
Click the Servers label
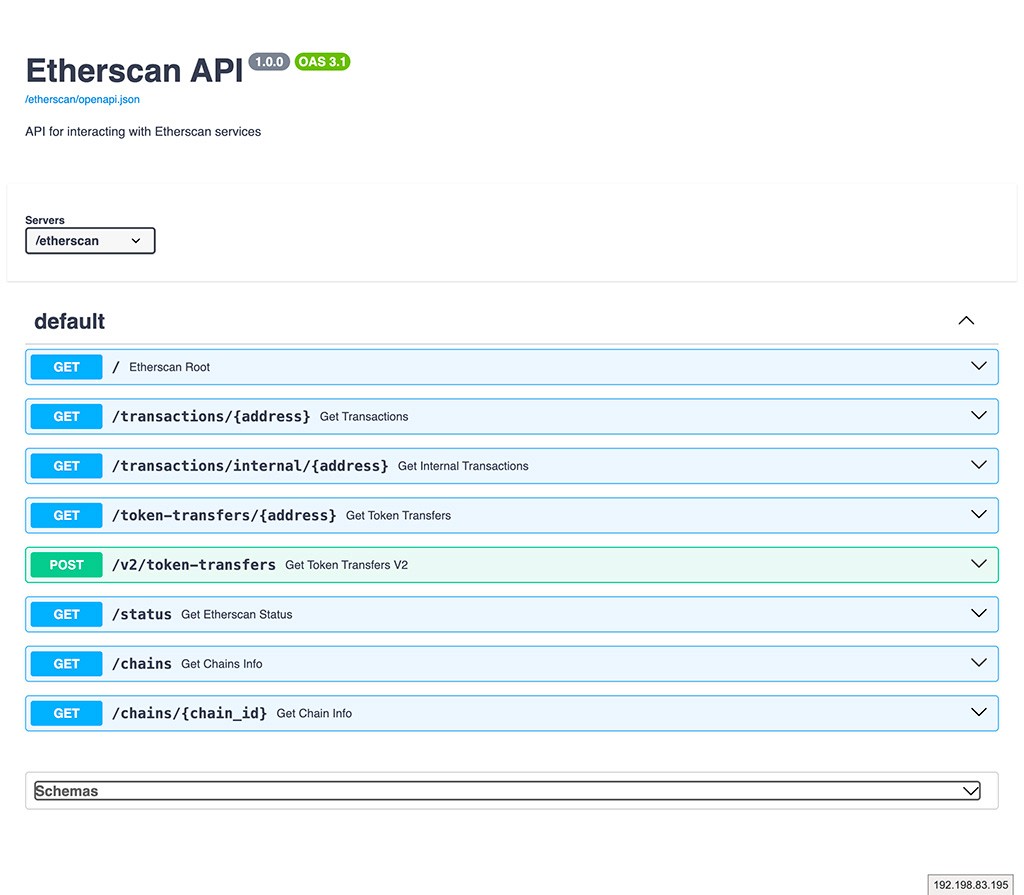(45, 220)
